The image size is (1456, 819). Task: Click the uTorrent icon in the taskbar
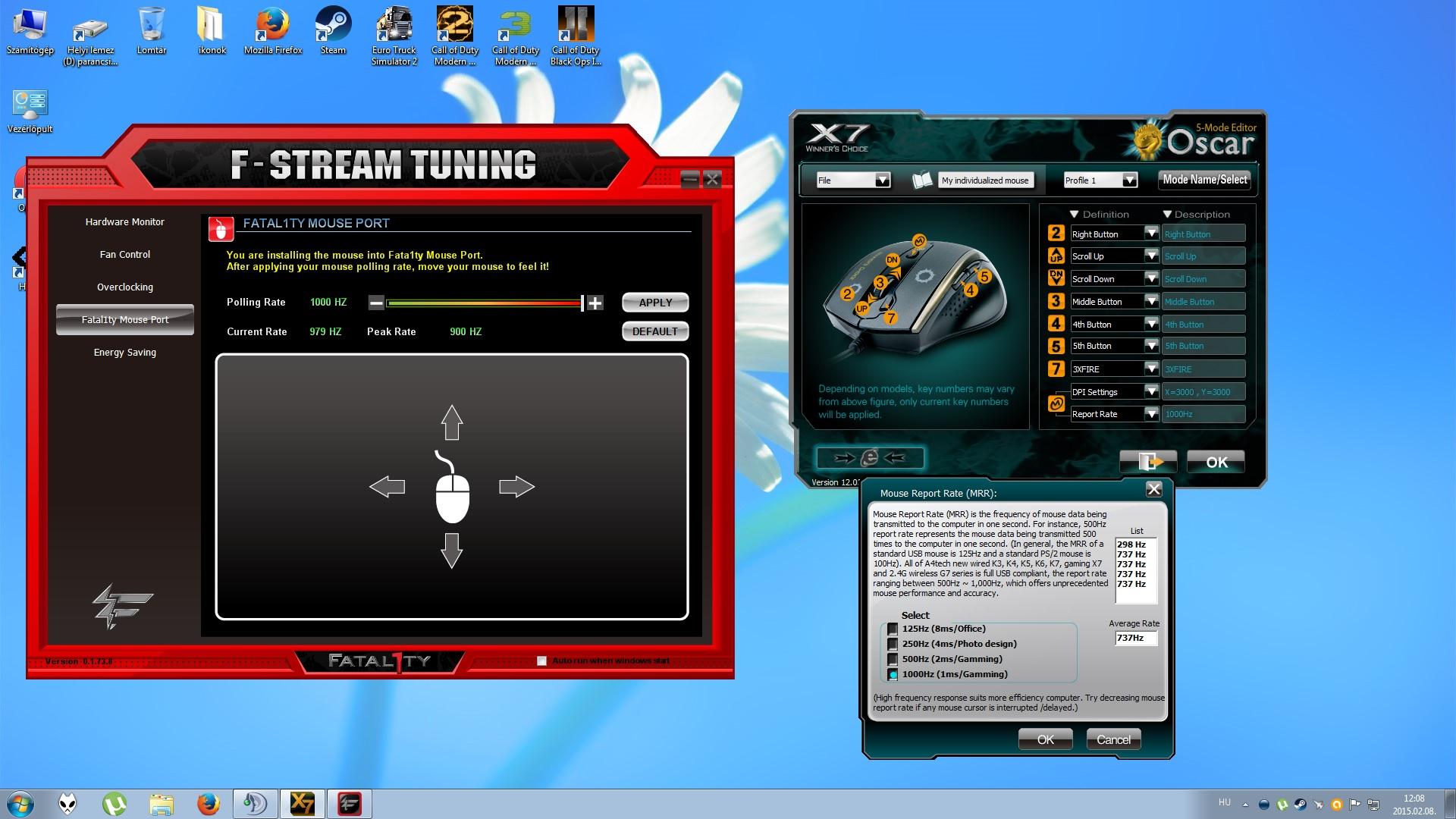(115, 803)
